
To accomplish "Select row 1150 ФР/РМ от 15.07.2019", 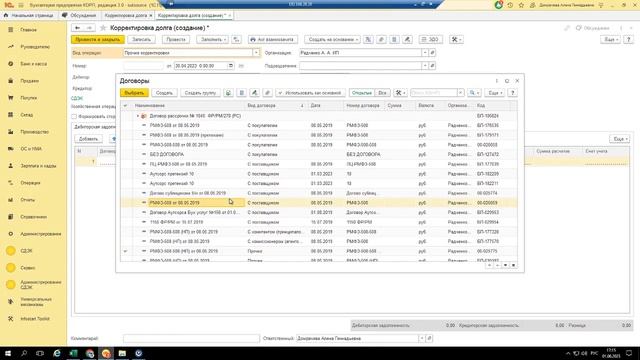I will 318,222.
